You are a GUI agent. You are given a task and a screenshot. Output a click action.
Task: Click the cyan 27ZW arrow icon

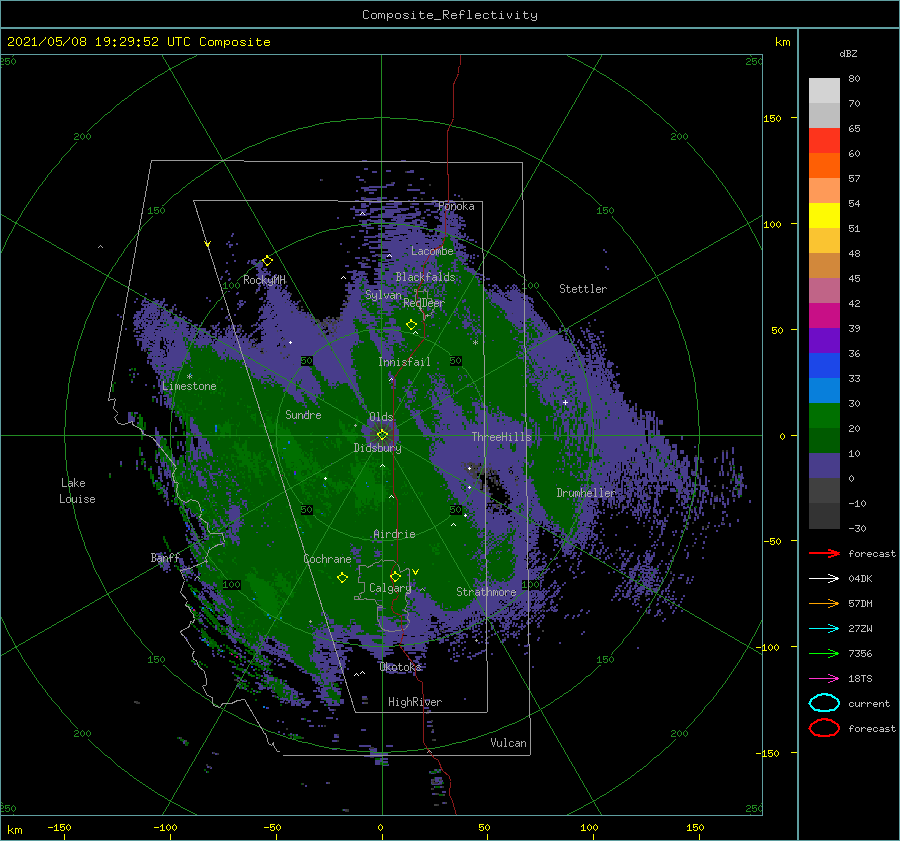824,629
